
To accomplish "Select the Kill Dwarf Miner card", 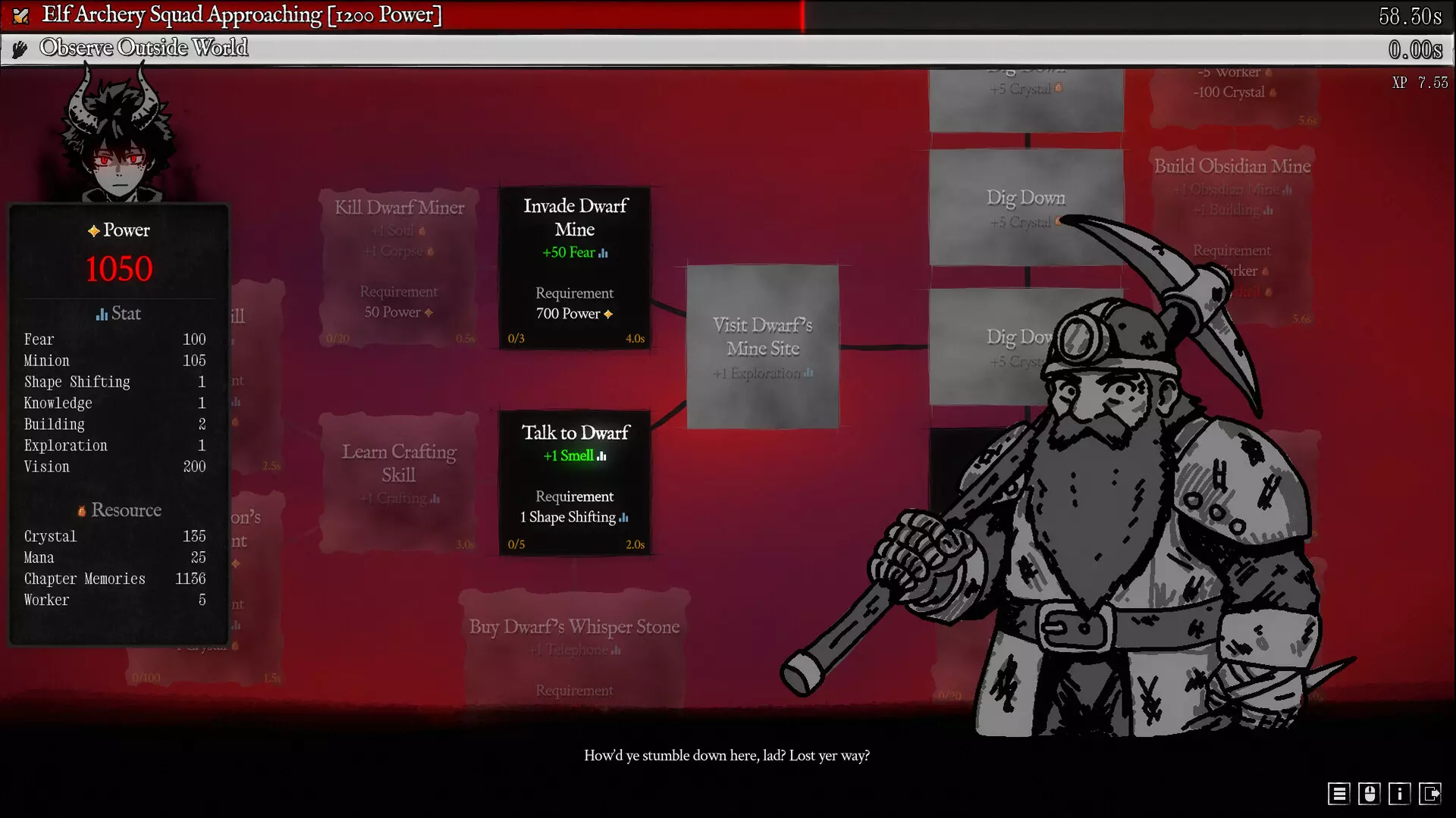I will [x=399, y=269].
